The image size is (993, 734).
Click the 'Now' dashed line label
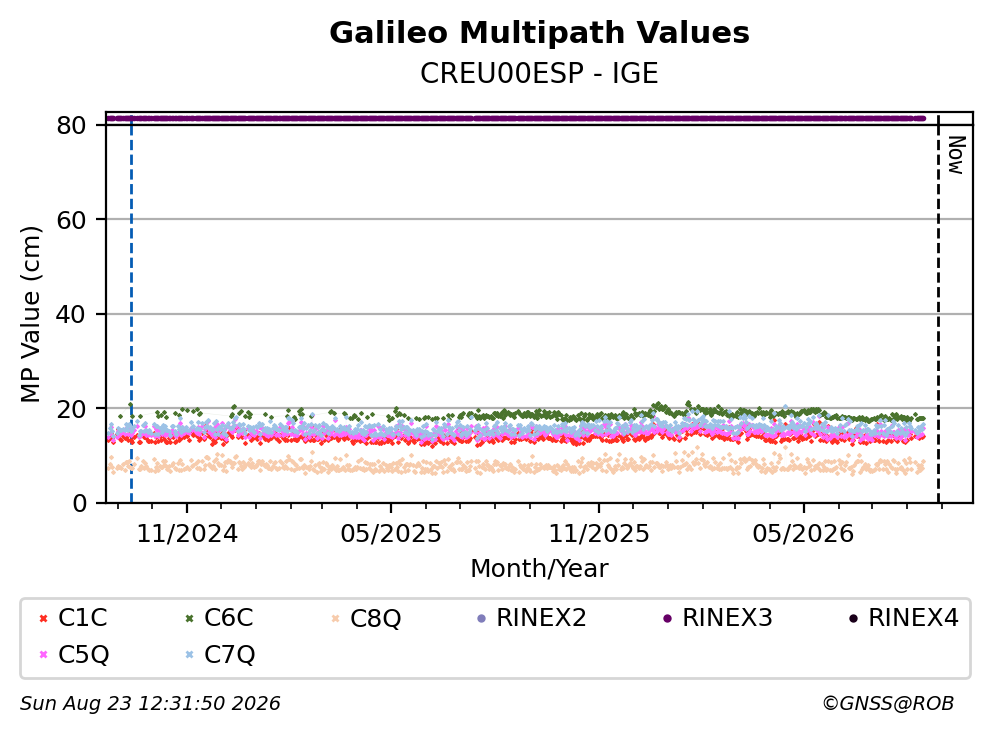point(955,155)
